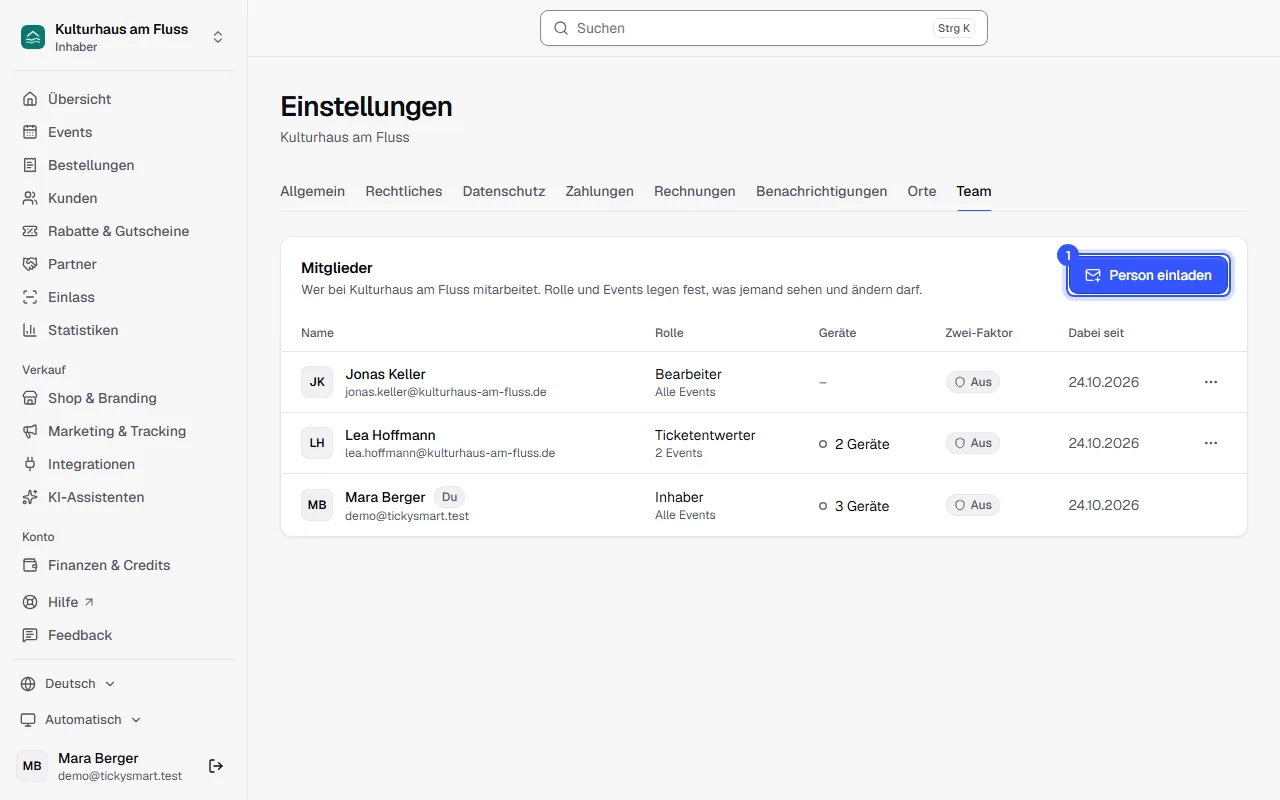Open the actions menu for Lea Hoffmann

point(1211,443)
